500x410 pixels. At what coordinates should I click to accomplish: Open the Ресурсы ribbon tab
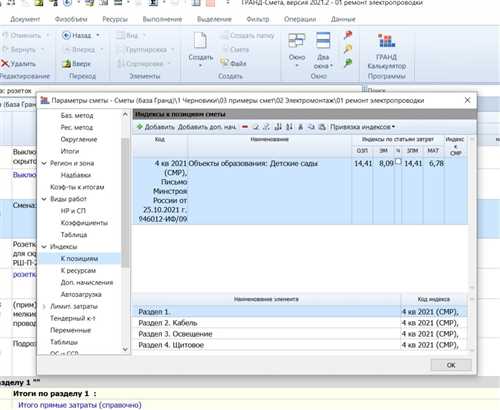[115, 19]
